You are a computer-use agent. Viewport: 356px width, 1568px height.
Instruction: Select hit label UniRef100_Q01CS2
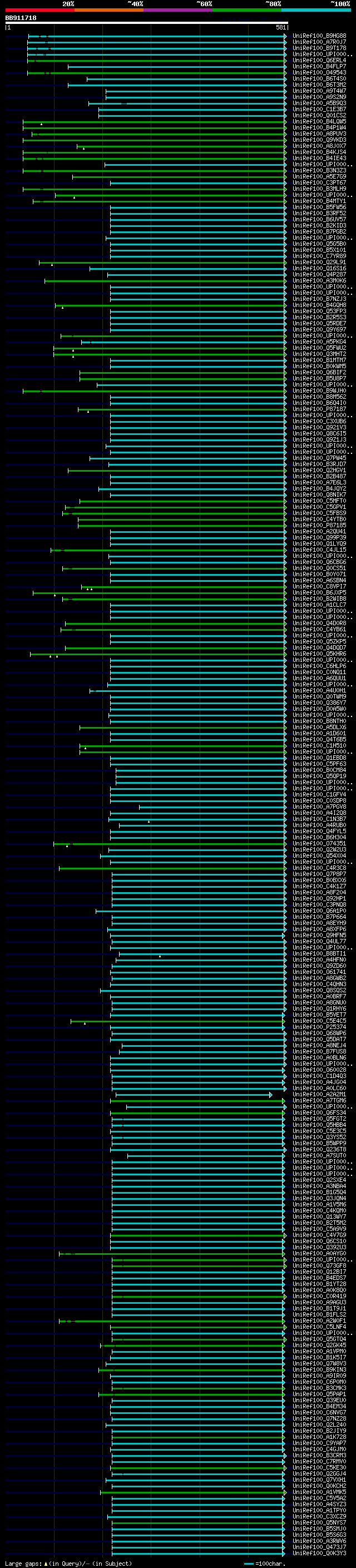click(319, 115)
